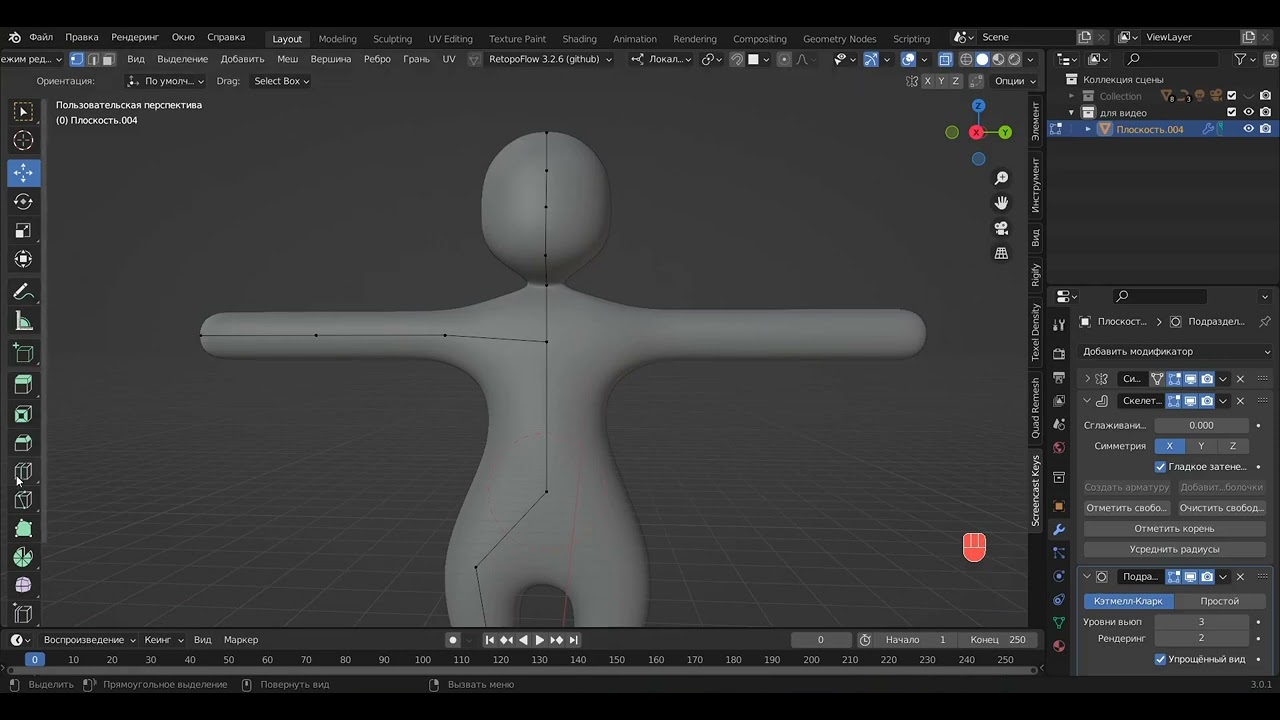Image resolution: width=1280 pixels, height=720 pixels.
Task: Uncheck 'Упрощённый вид' checkbox
Action: (1161, 659)
